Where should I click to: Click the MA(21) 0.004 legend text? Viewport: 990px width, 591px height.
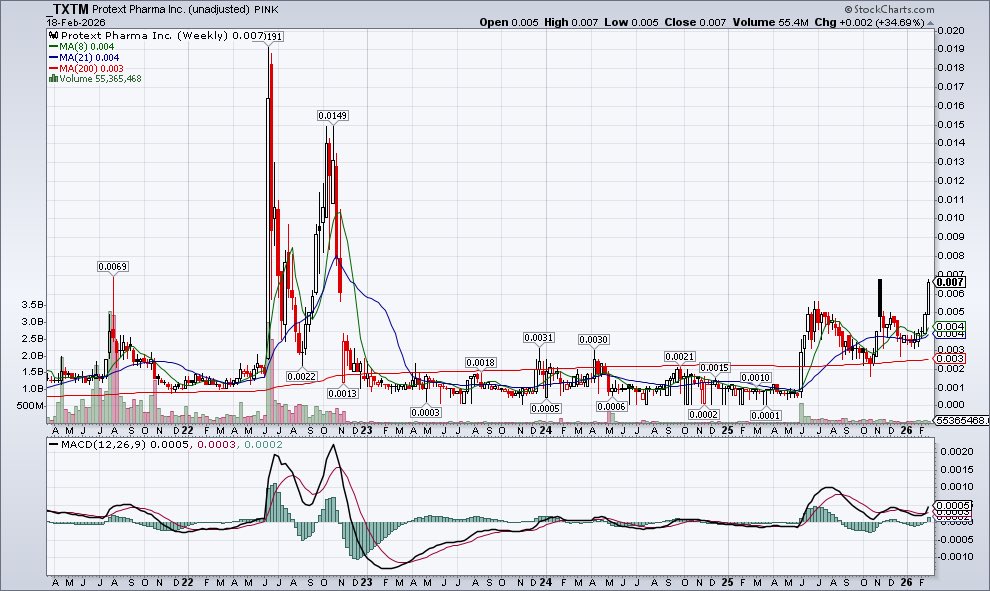[x=89, y=57]
